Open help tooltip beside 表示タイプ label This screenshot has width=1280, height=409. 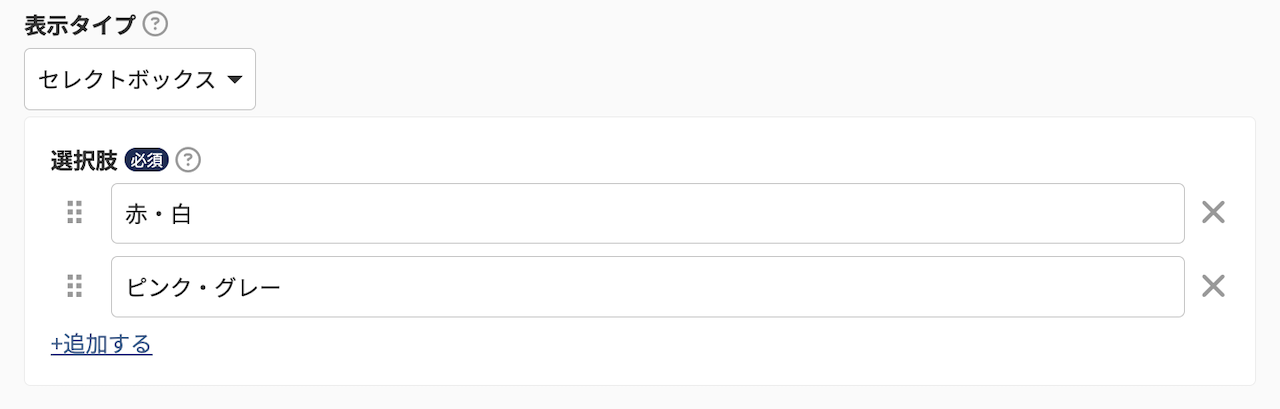click(155, 24)
